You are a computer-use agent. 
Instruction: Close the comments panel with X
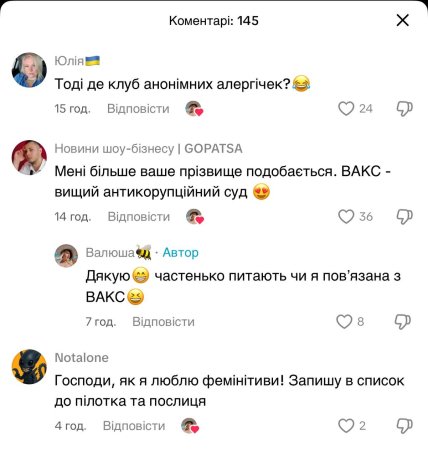click(403, 20)
